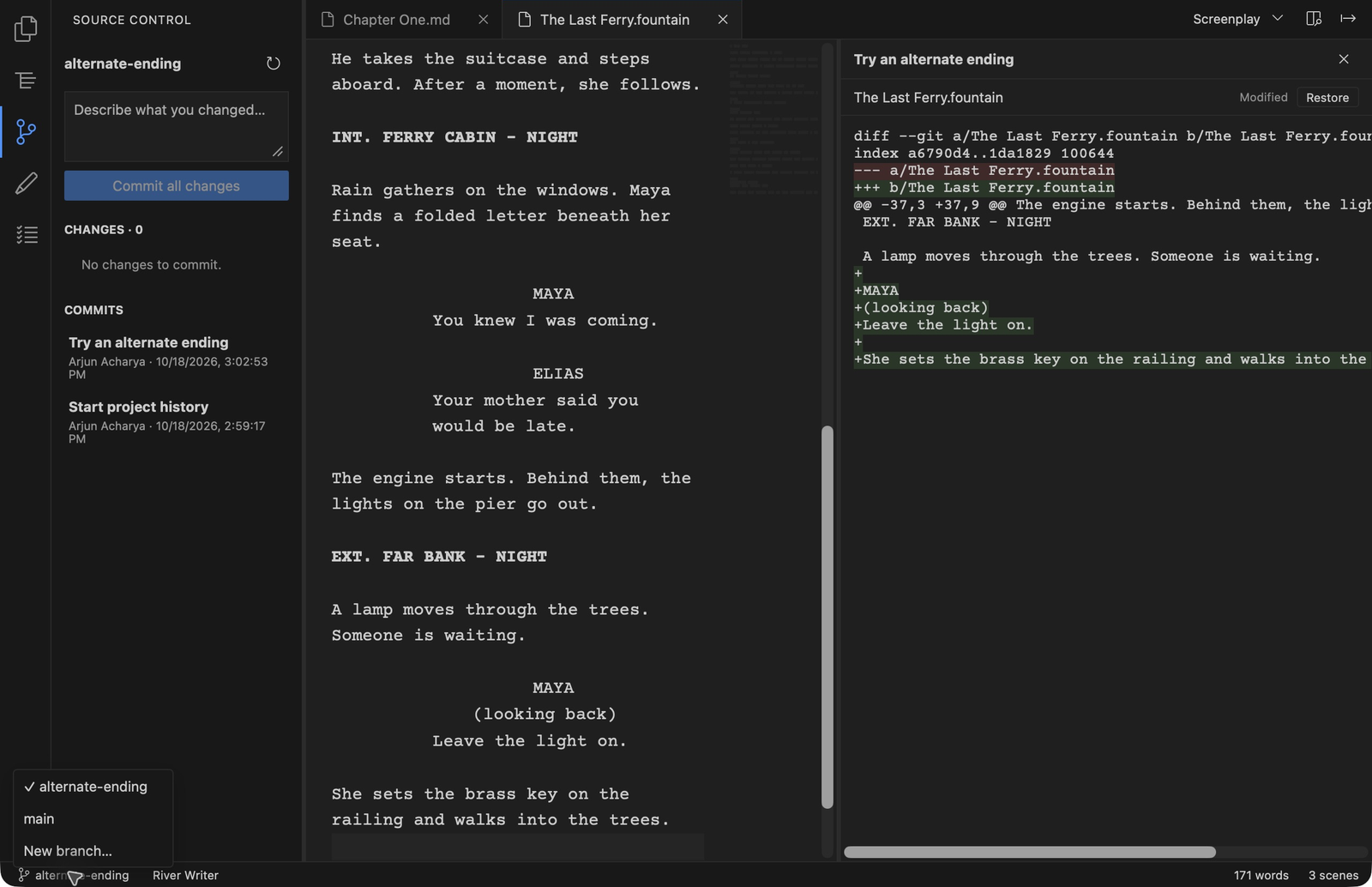Click the CHANGES · 0 section header

click(x=104, y=230)
